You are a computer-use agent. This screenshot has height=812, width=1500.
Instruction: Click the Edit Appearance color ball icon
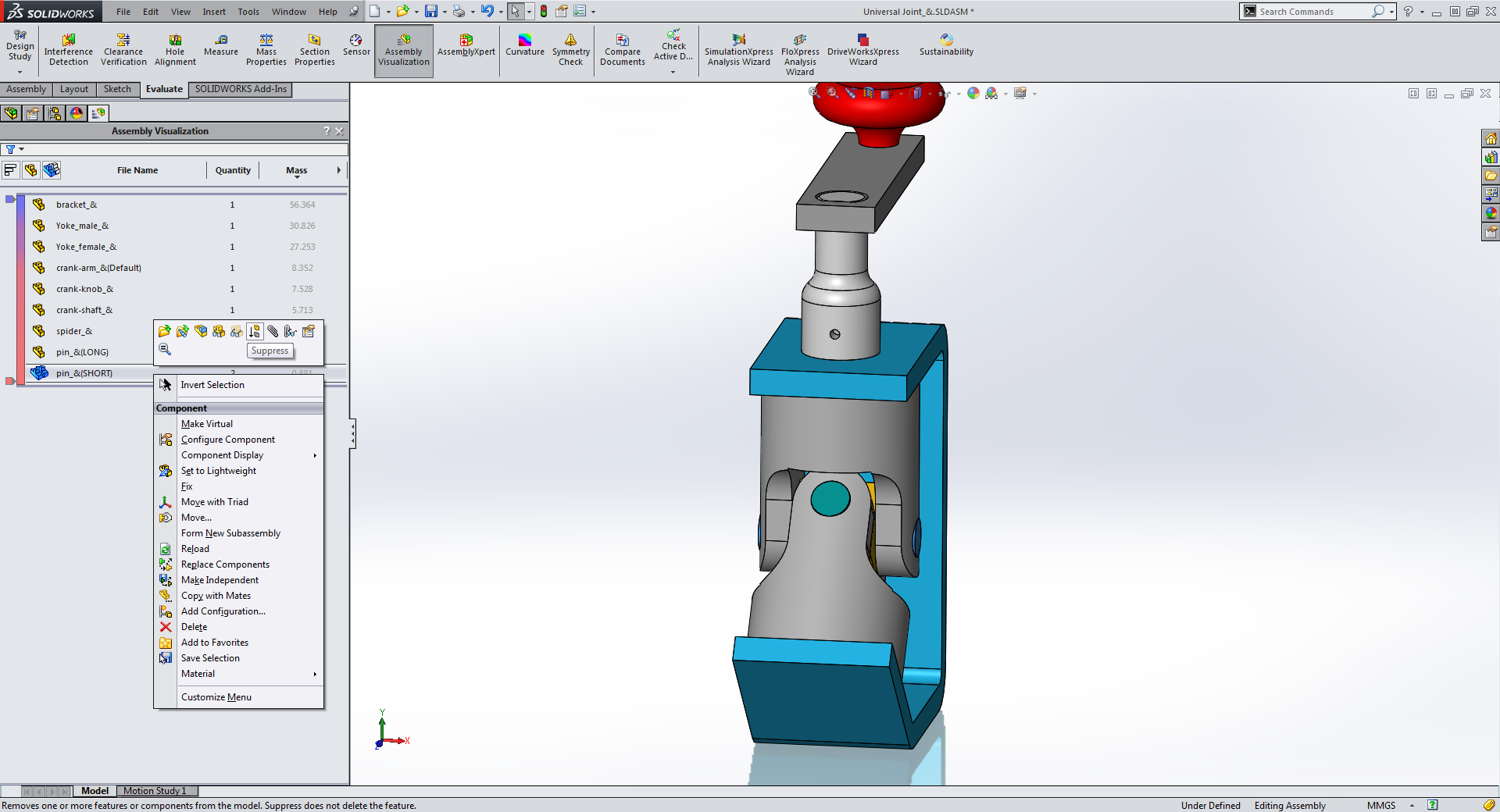point(973,94)
